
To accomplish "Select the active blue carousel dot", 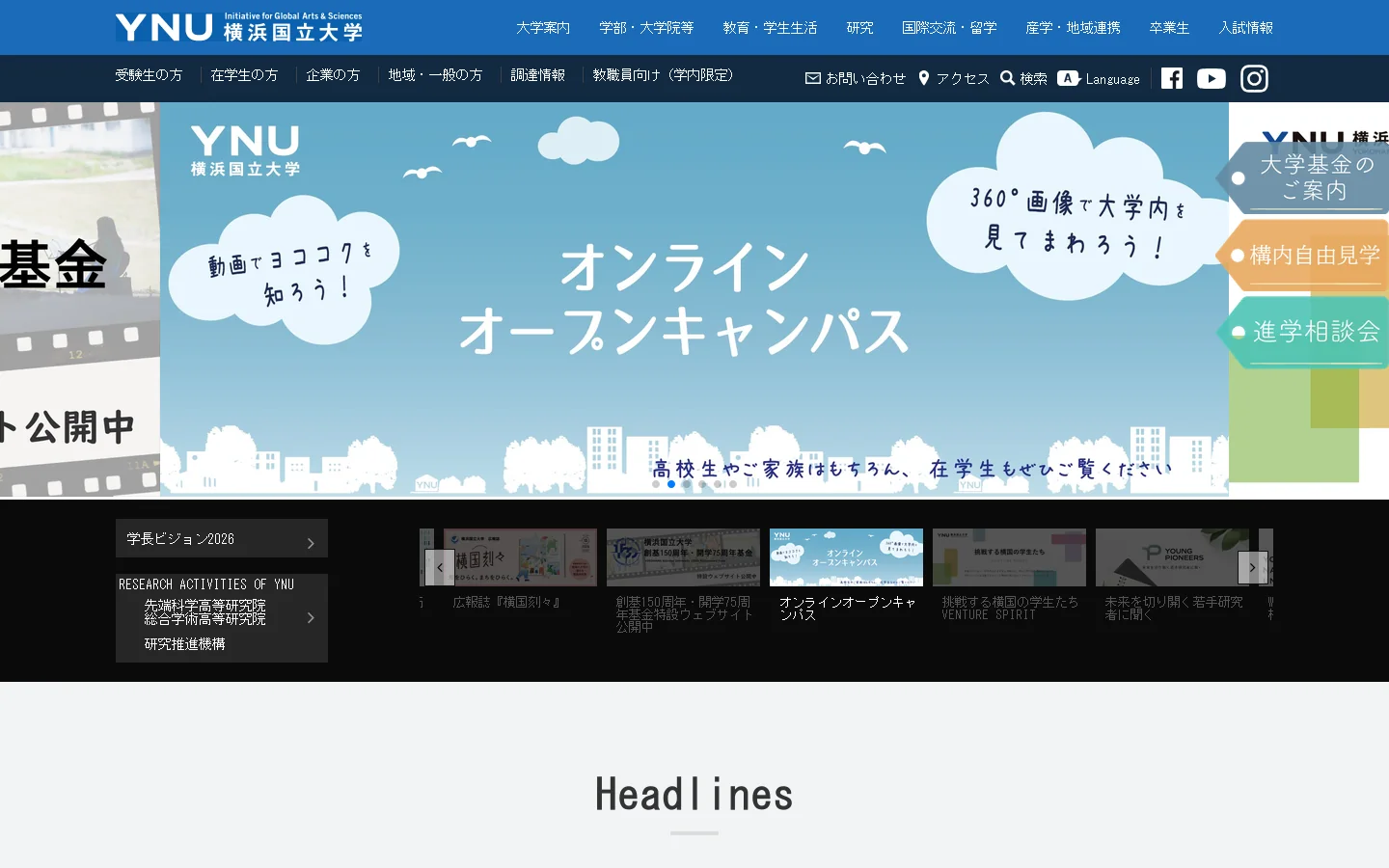I will pos(671,484).
